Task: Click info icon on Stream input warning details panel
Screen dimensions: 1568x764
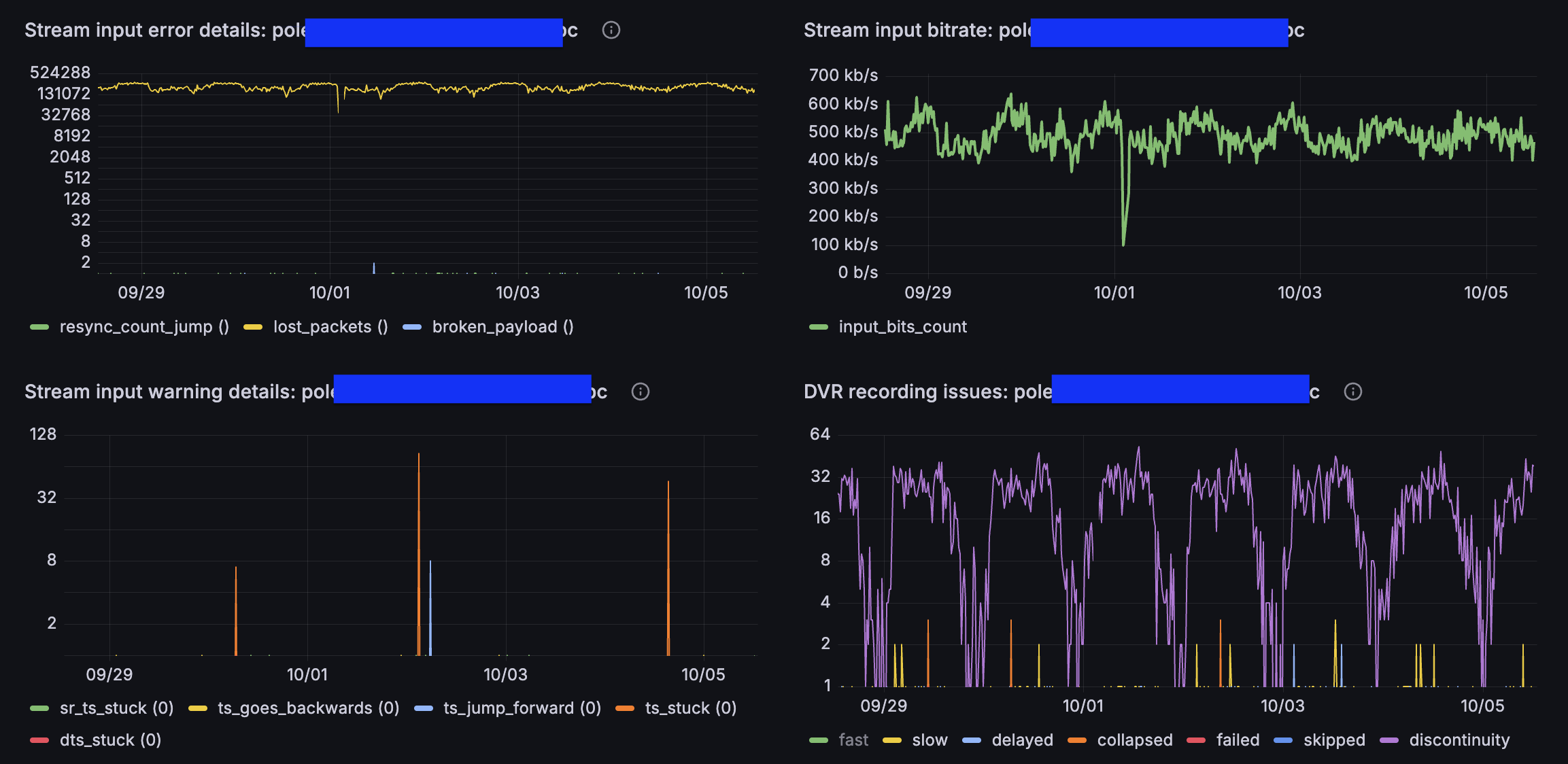Action: (x=640, y=392)
